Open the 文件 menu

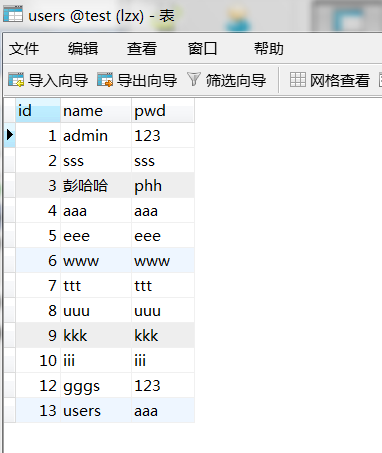24,49
